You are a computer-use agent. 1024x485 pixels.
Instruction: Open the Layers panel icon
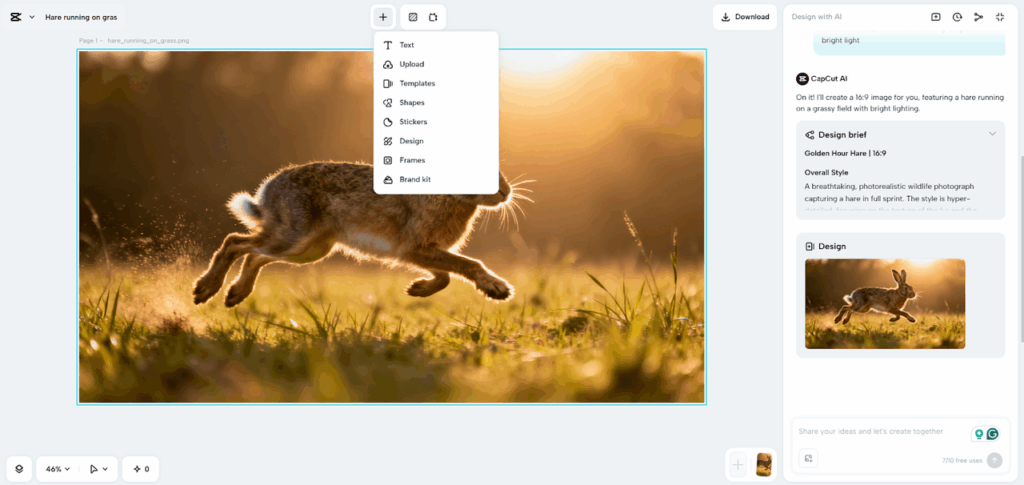19,468
